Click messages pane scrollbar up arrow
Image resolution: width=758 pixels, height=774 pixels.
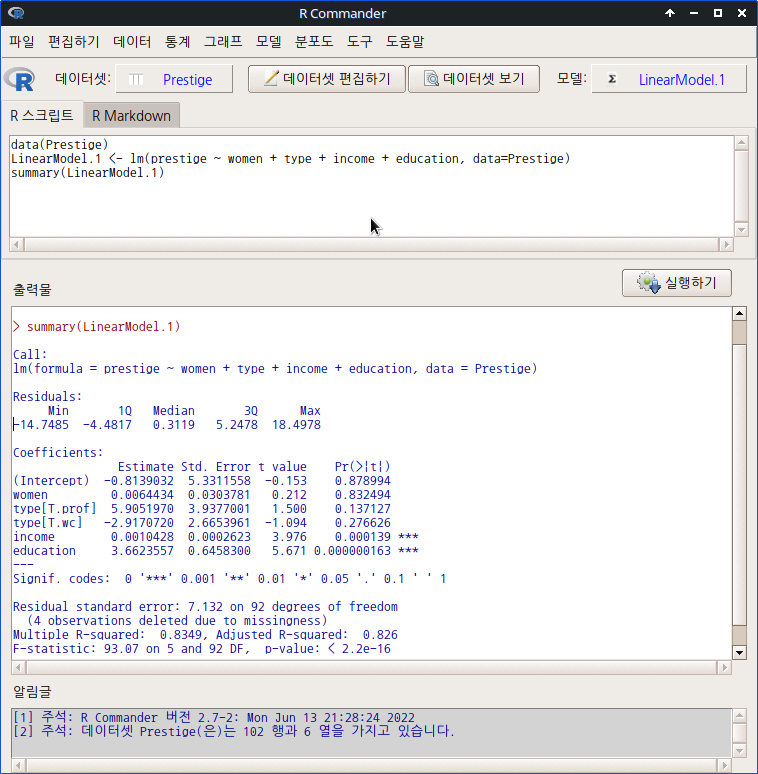[x=739, y=715]
